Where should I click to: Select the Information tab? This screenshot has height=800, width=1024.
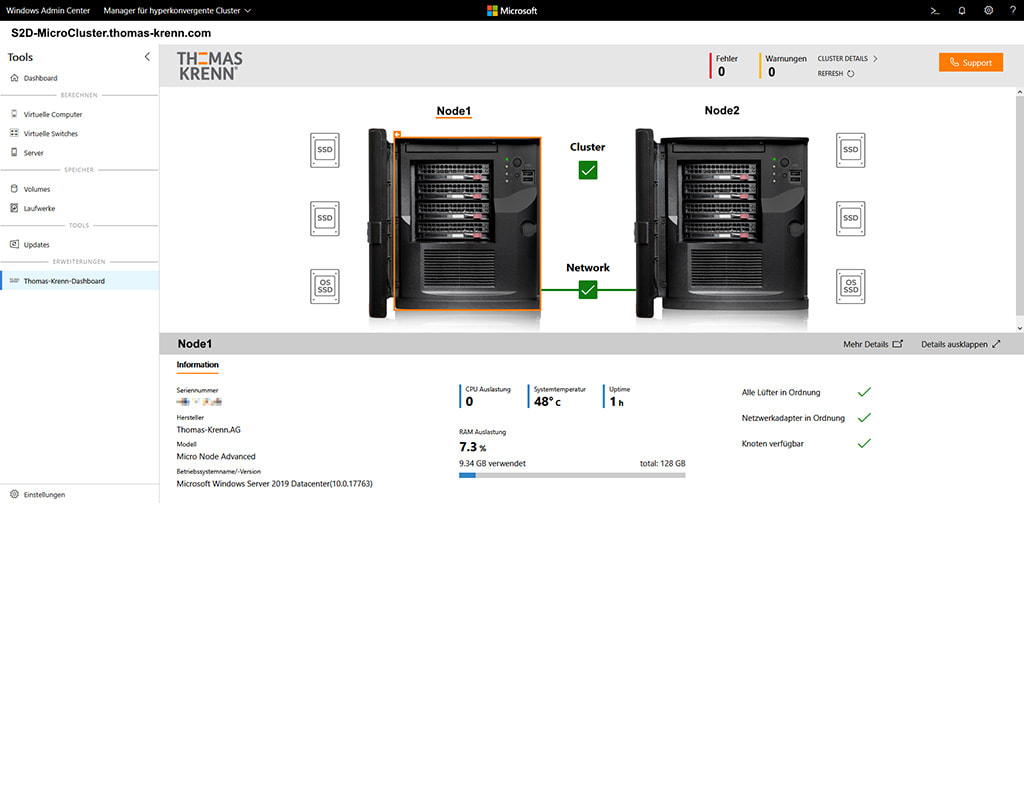point(197,365)
